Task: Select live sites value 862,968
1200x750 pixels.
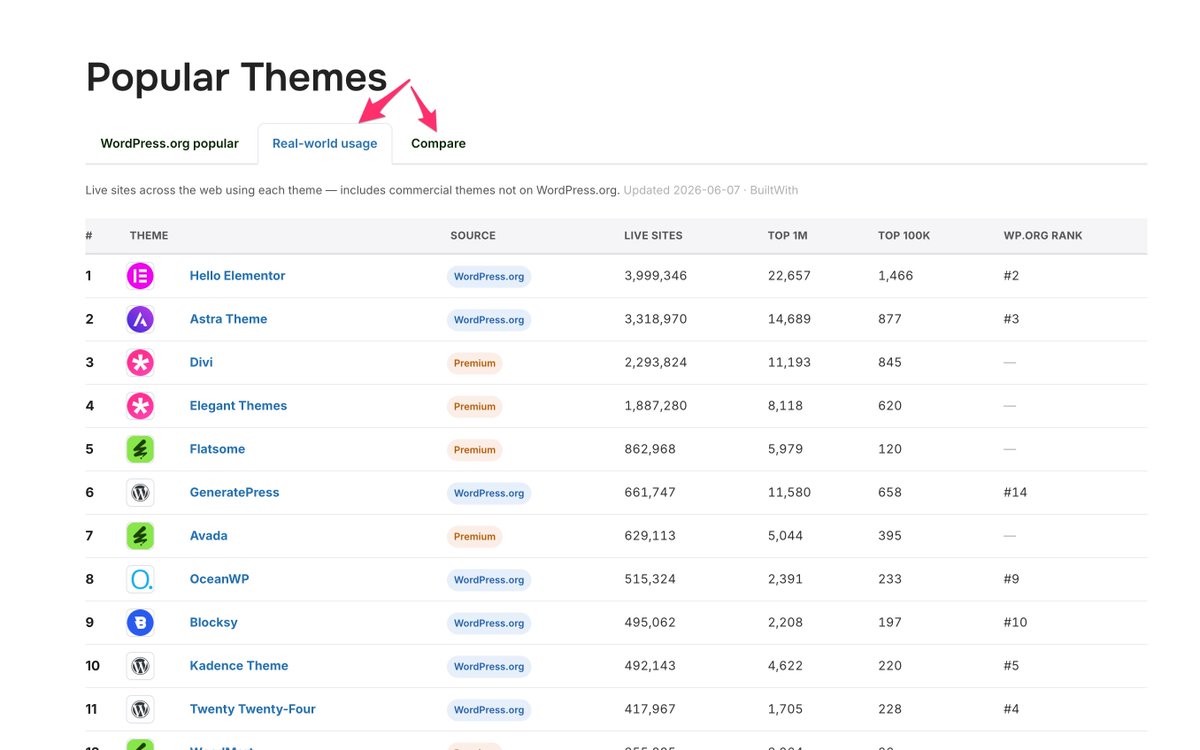Action: click(x=650, y=449)
